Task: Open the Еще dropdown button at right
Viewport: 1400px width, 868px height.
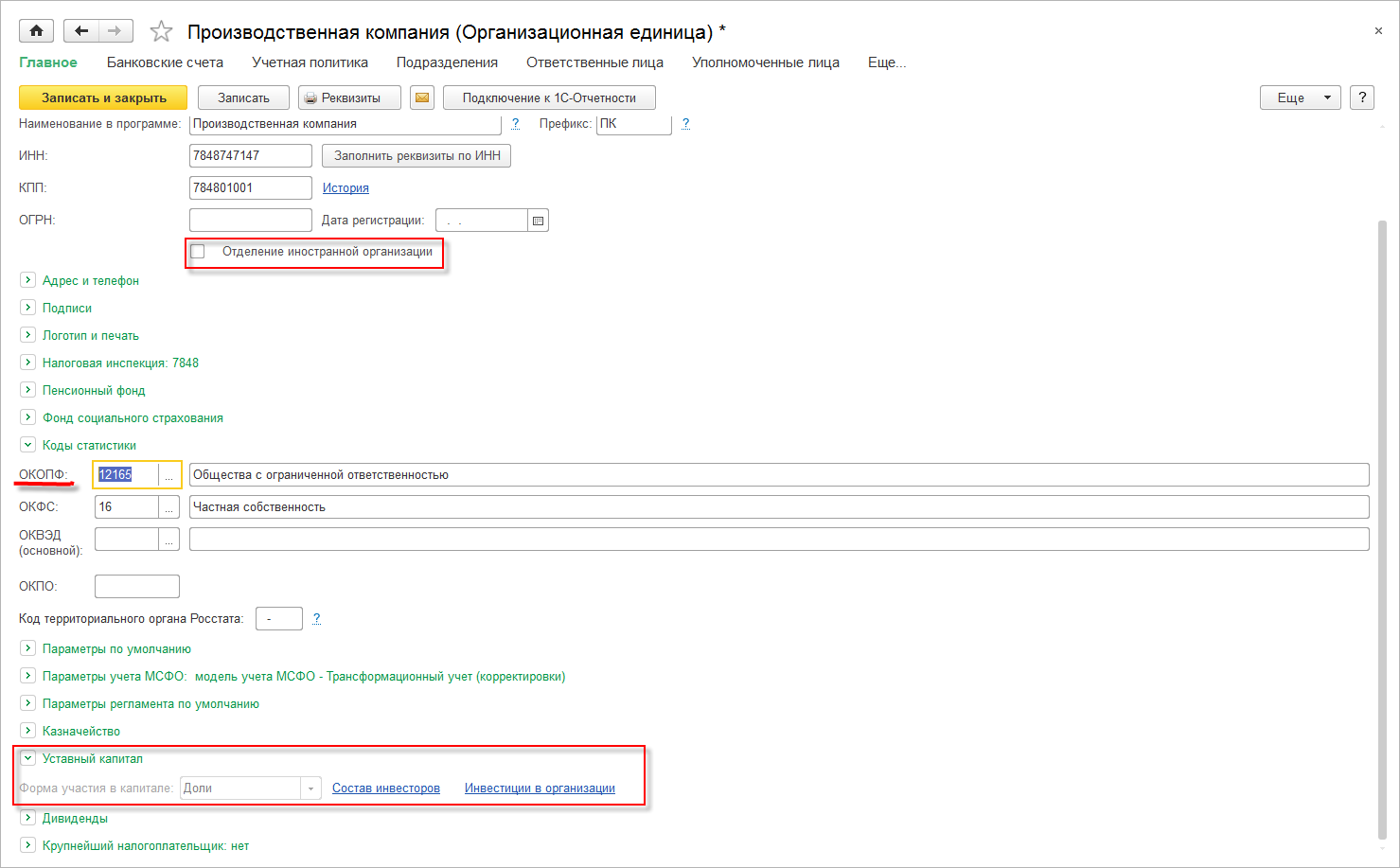Action: click(1300, 97)
